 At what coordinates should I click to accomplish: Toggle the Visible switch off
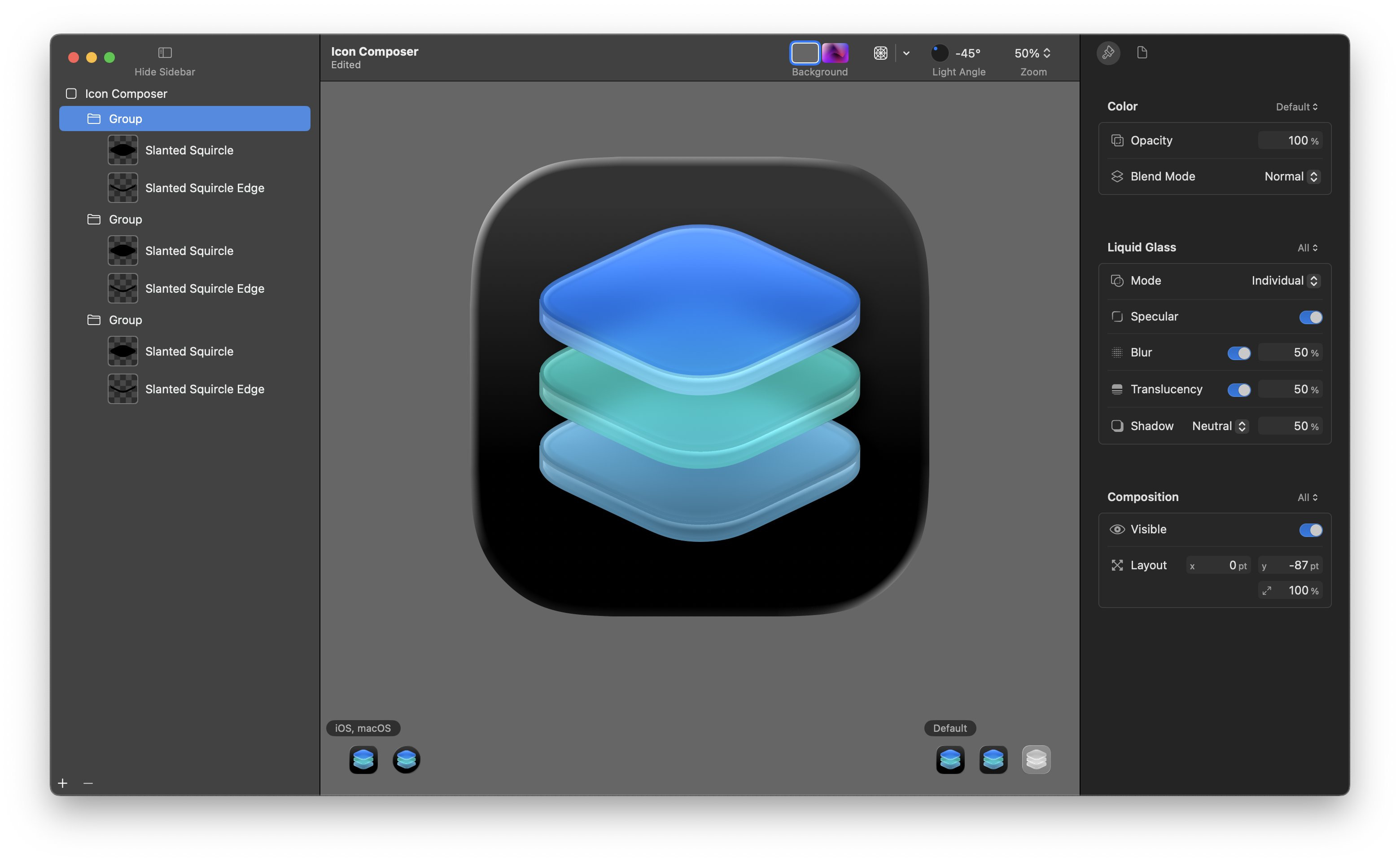pos(1310,530)
